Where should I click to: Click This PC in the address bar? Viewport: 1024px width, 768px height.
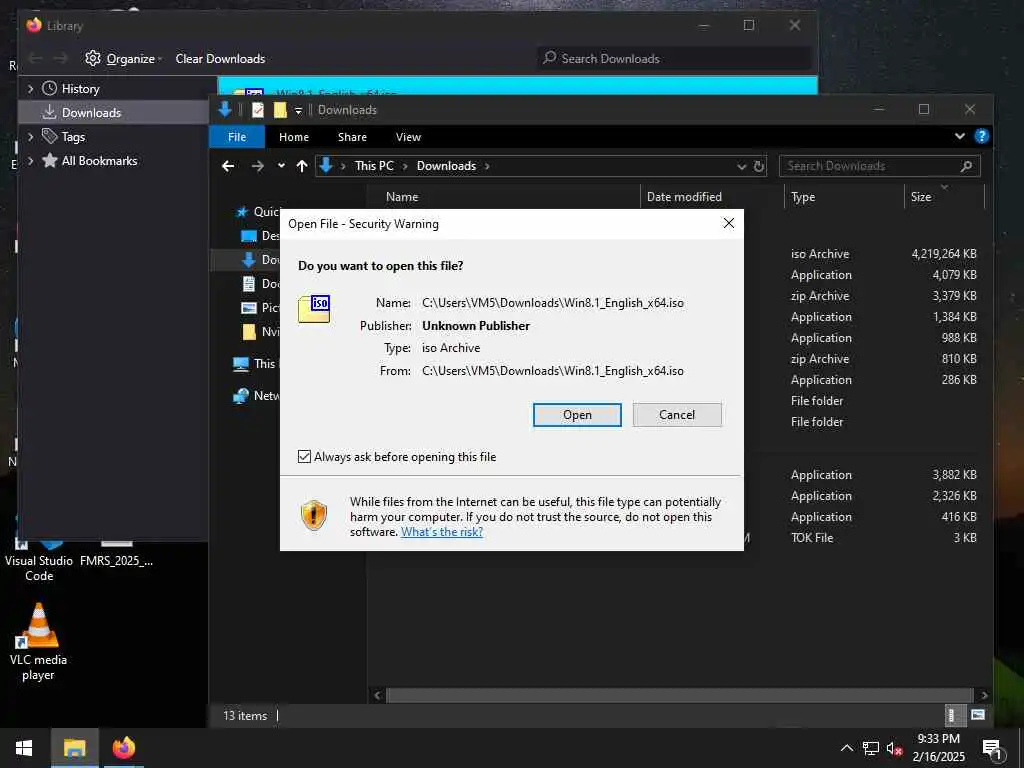point(374,166)
